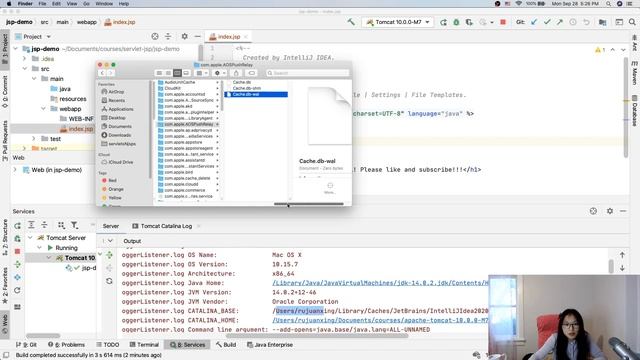Select Cache.db file in Finder
The height and width of the screenshot is (360, 640).
(x=242, y=82)
